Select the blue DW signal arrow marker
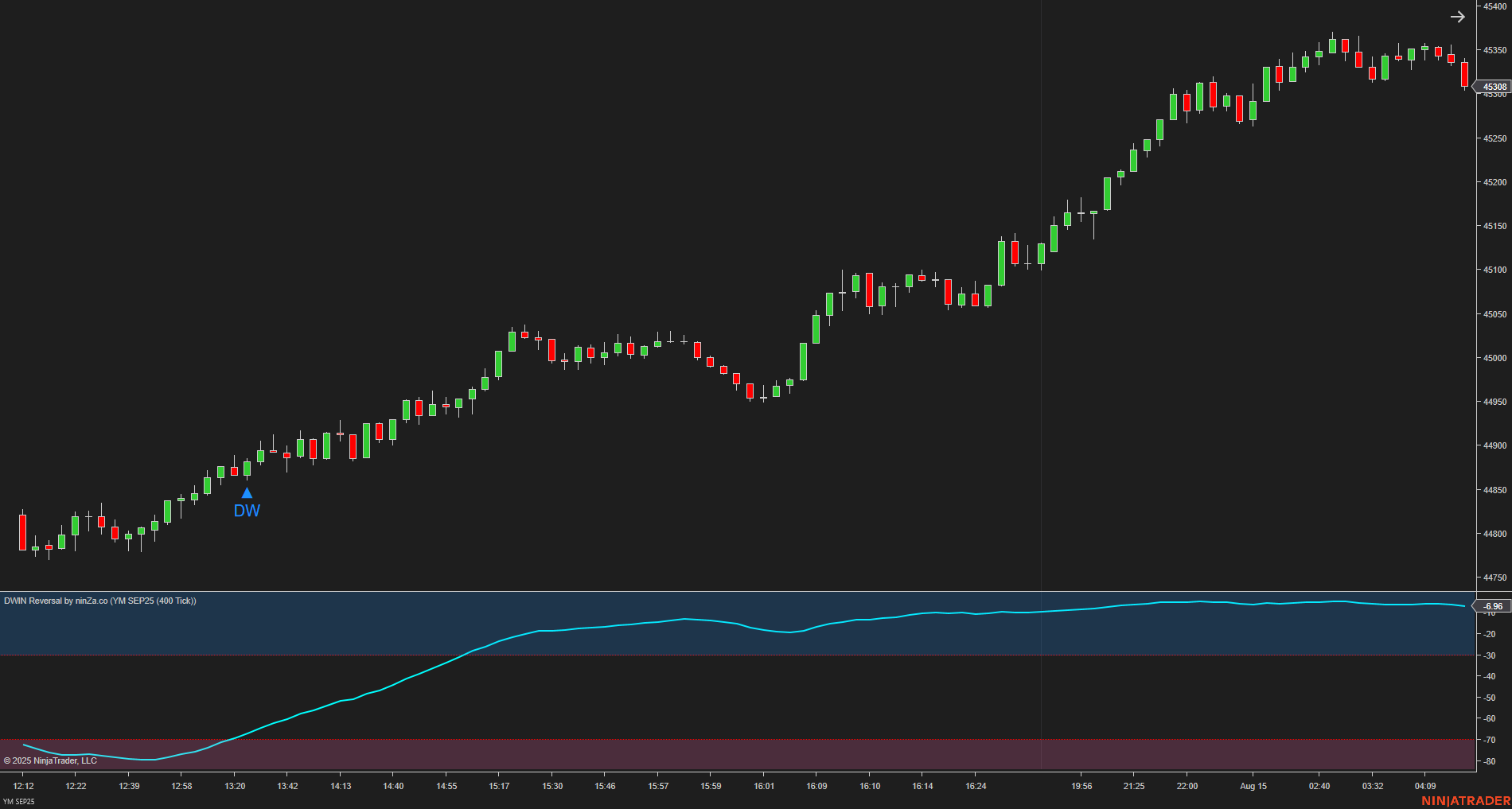Image resolution: width=1512 pixels, height=809 pixels. point(247,493)
